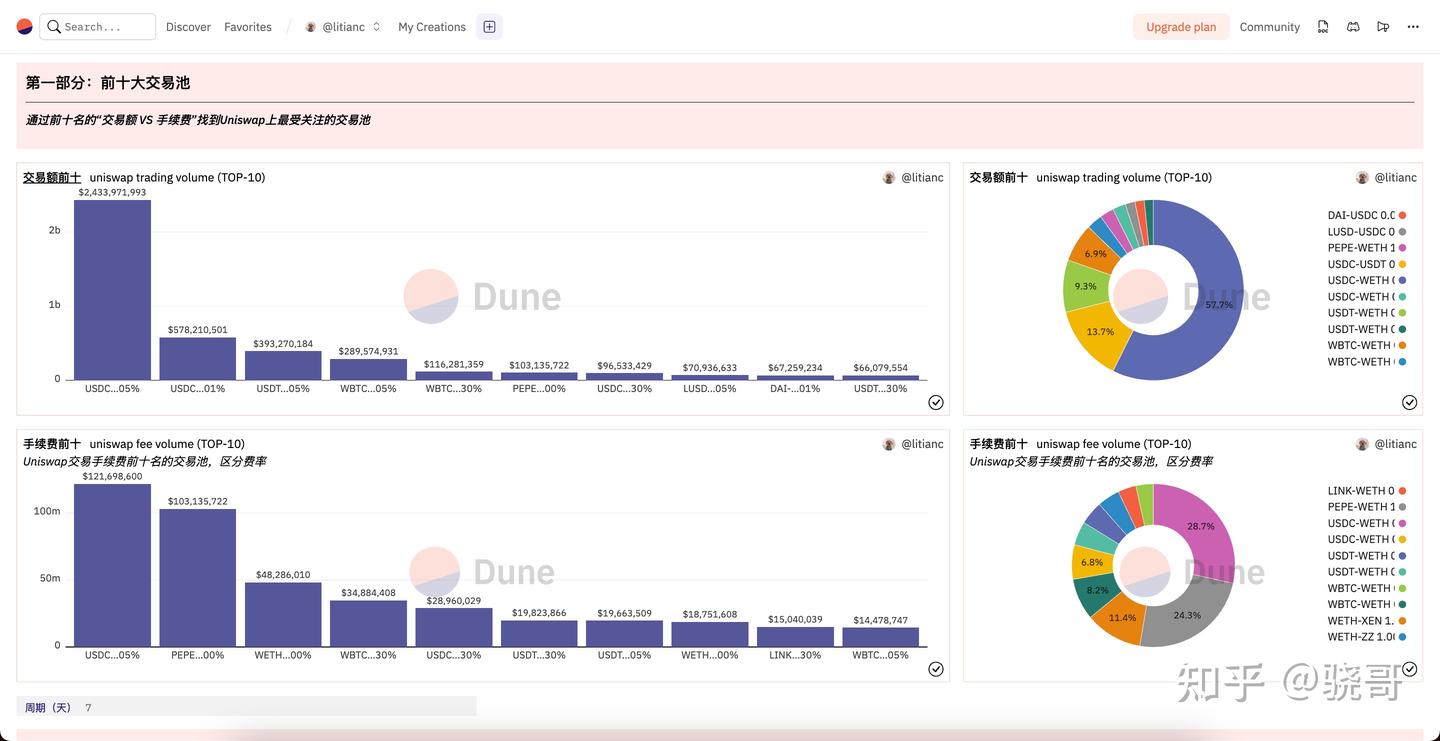This screenshot has width=1440, height=741.
Task: Toggle PEPE-WETH legend entry in trading volume pie
Action: click(x=1366, y=248)
